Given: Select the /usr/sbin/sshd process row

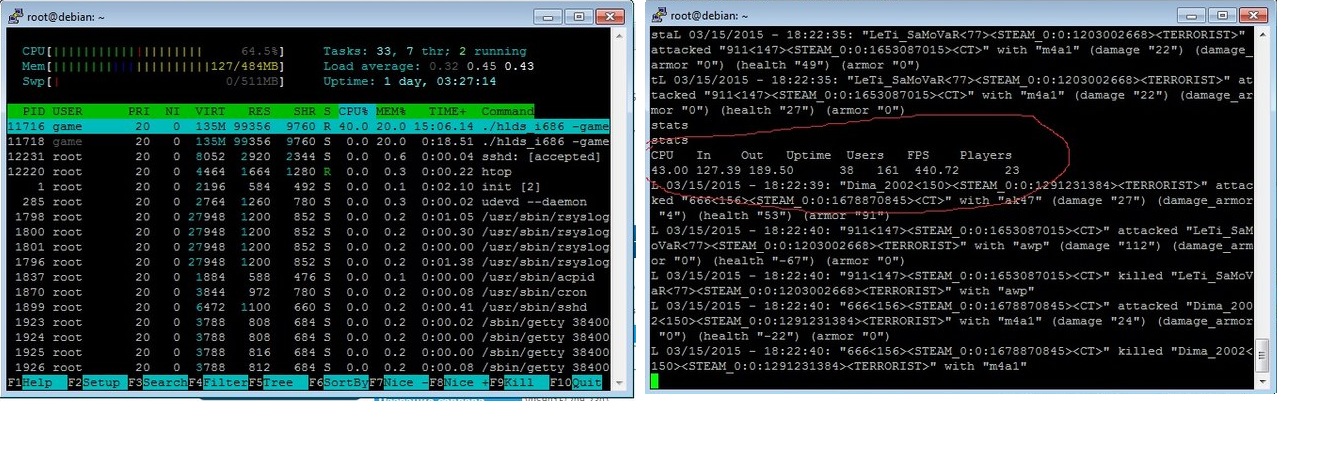Looking at the screenshot, I should click(x=308, y=307).
